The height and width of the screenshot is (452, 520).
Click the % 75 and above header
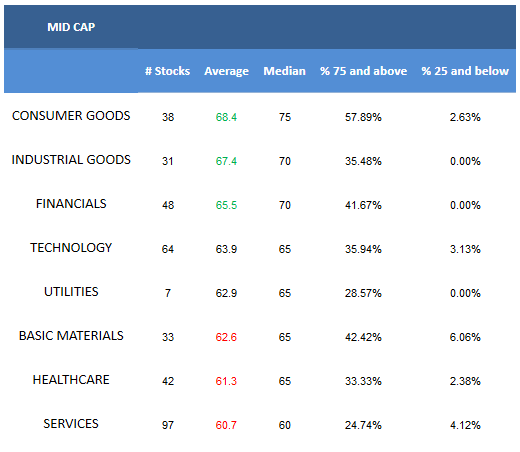pos(363,71)
